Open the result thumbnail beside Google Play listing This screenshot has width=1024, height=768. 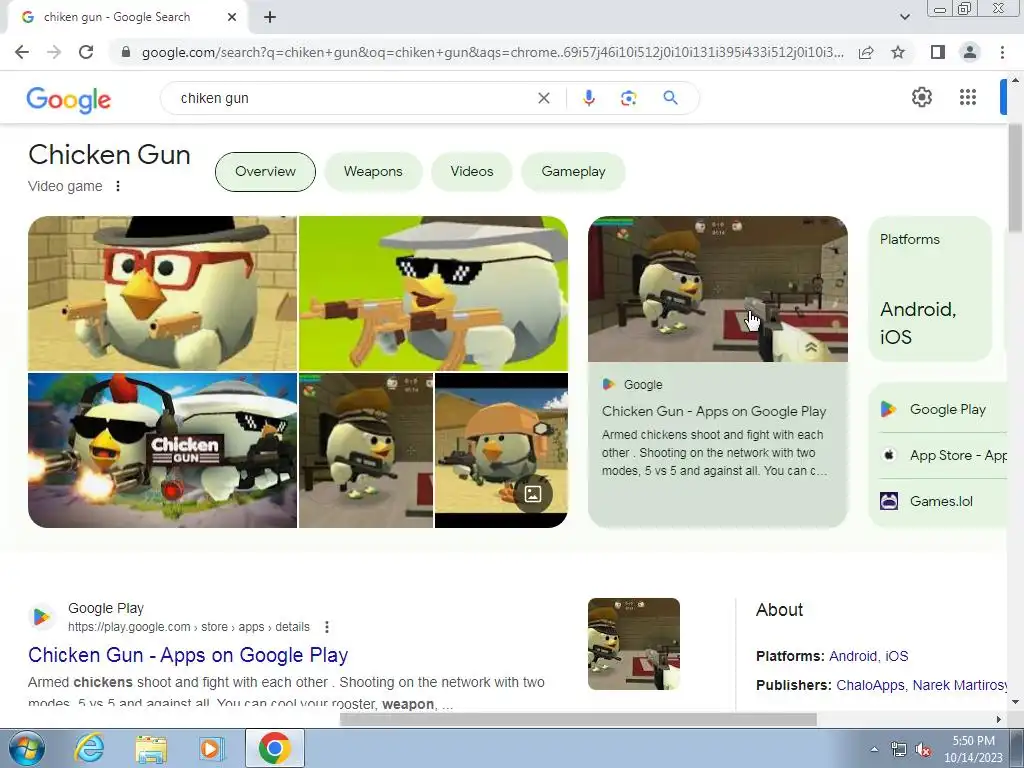[633, 644]
